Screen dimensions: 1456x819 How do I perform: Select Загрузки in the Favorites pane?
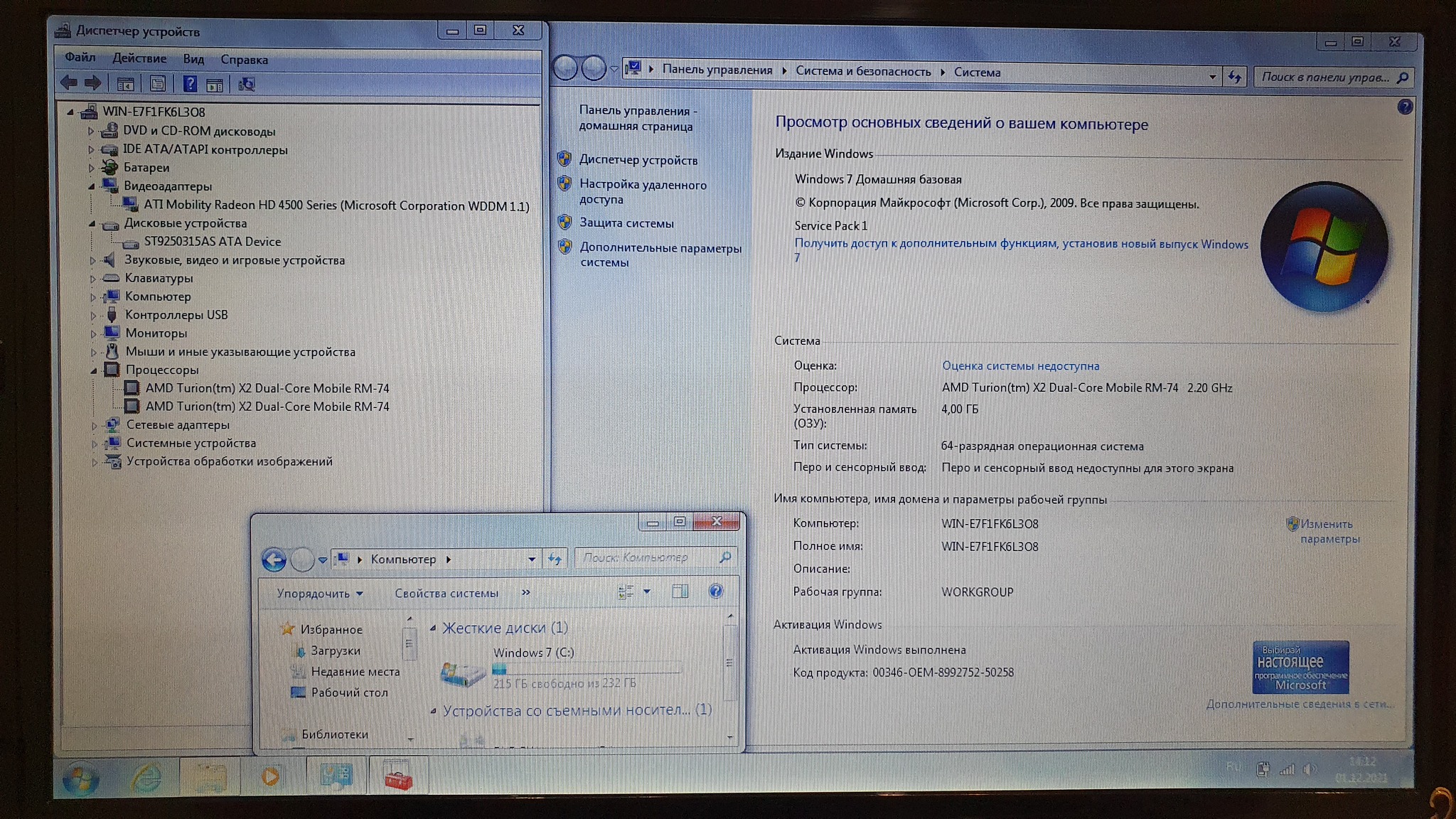(x=335, y=651)
